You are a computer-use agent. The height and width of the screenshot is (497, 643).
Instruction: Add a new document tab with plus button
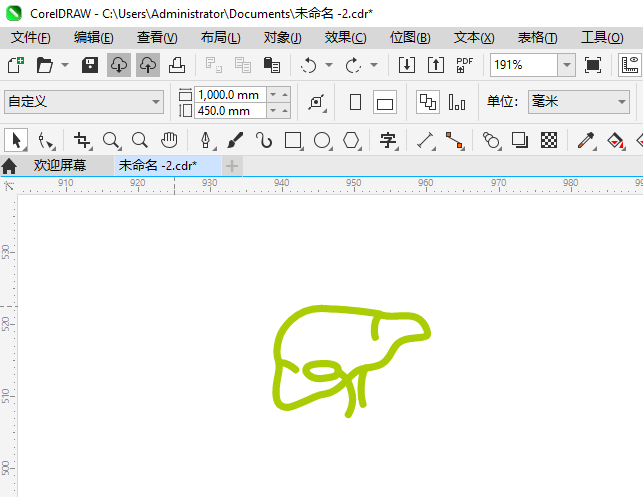tap(232, 166)
